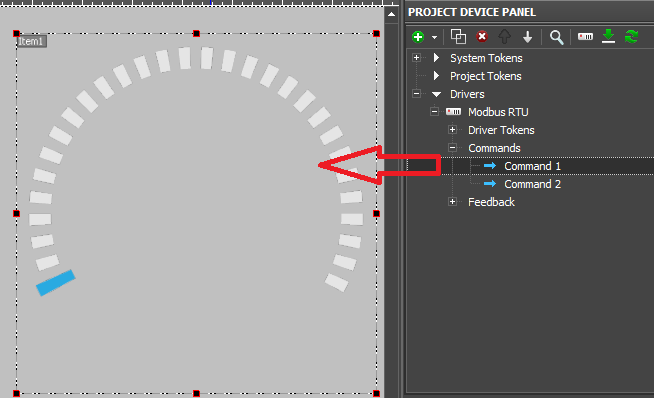The image size is (654, 398).
Task: Expand the Feedback node
Action: [x=453, y=202]
